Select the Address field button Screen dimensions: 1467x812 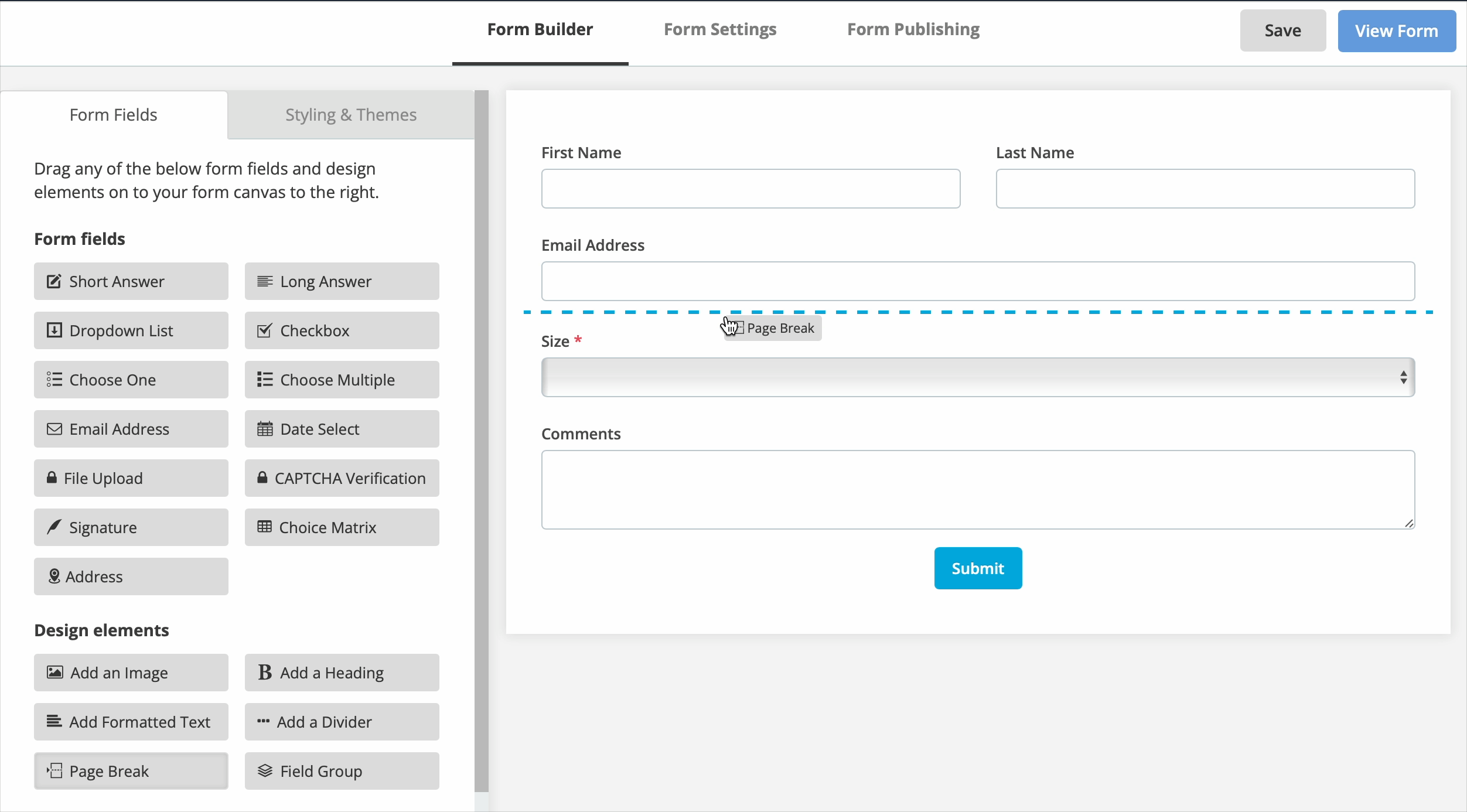131,576
